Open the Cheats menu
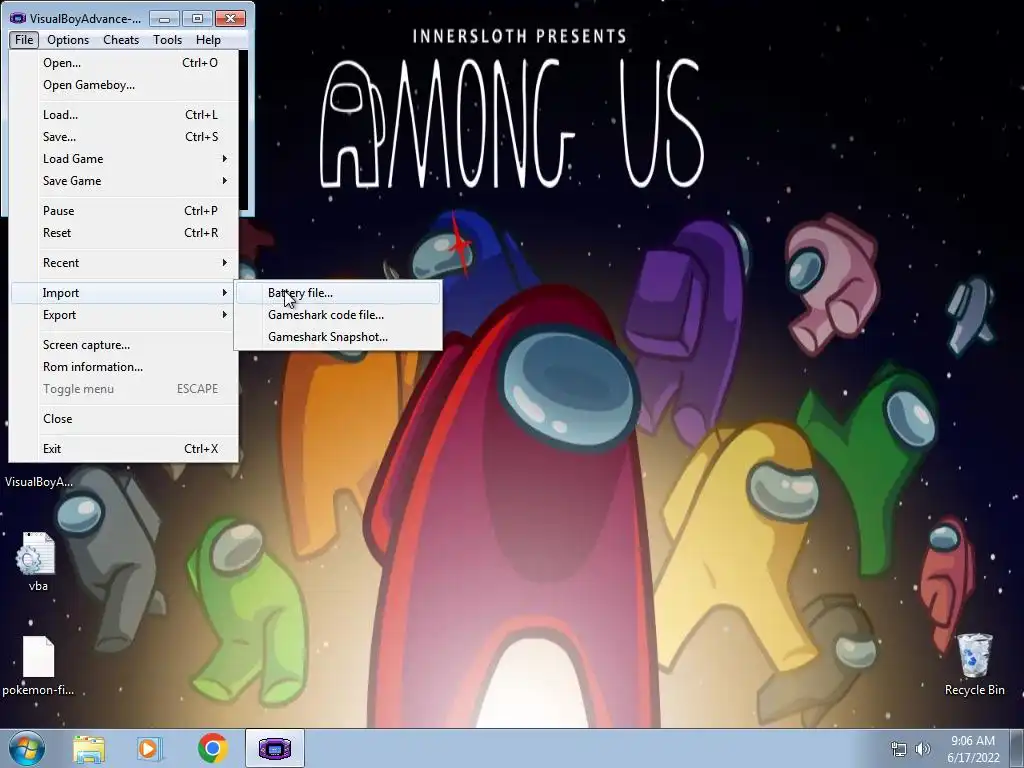This screenshot has height=768, width=1024. click(x=121, y=40)
